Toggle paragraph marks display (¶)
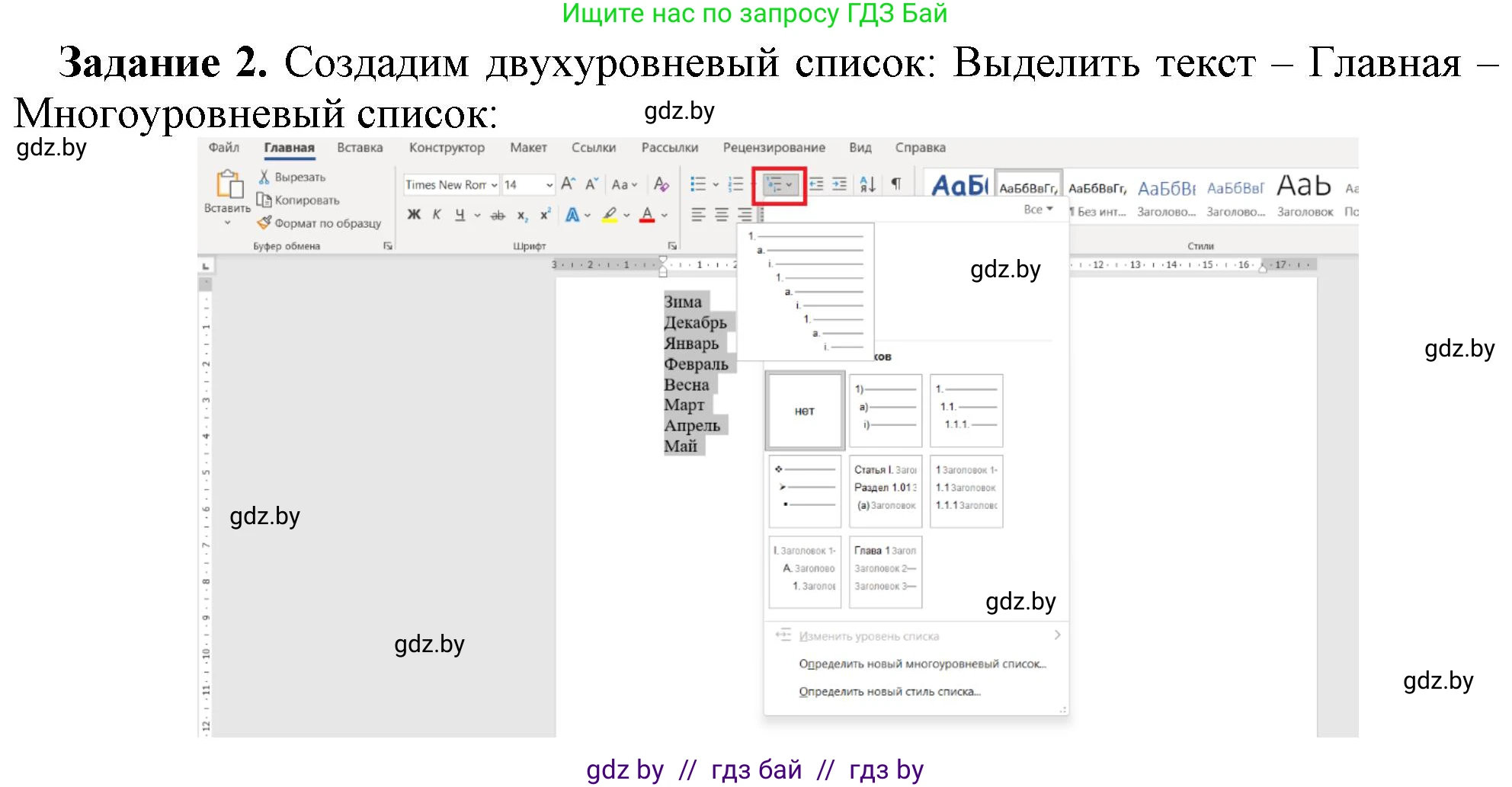This screenshot has height=787, width=1512. pyautogui.click(x=898, y=184)
